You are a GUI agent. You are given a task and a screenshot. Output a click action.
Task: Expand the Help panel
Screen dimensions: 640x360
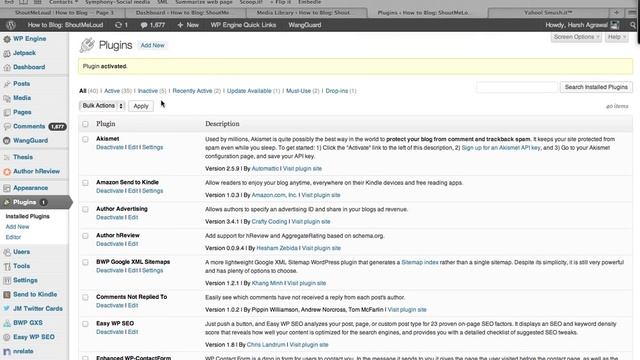click(616, 37)
